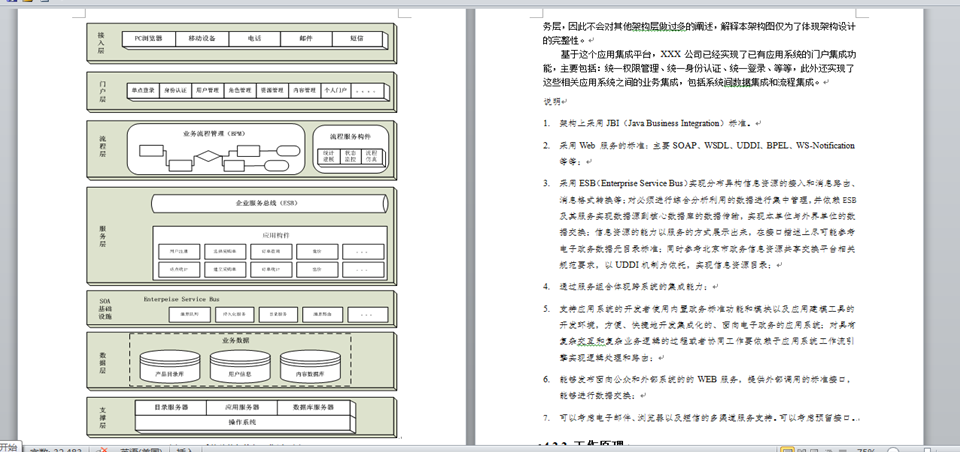The width and height of the screenshot is (960, 452).
Task: Click the line starting 能够发布面向公众和外部系统
Action: (x=707, y=380)
